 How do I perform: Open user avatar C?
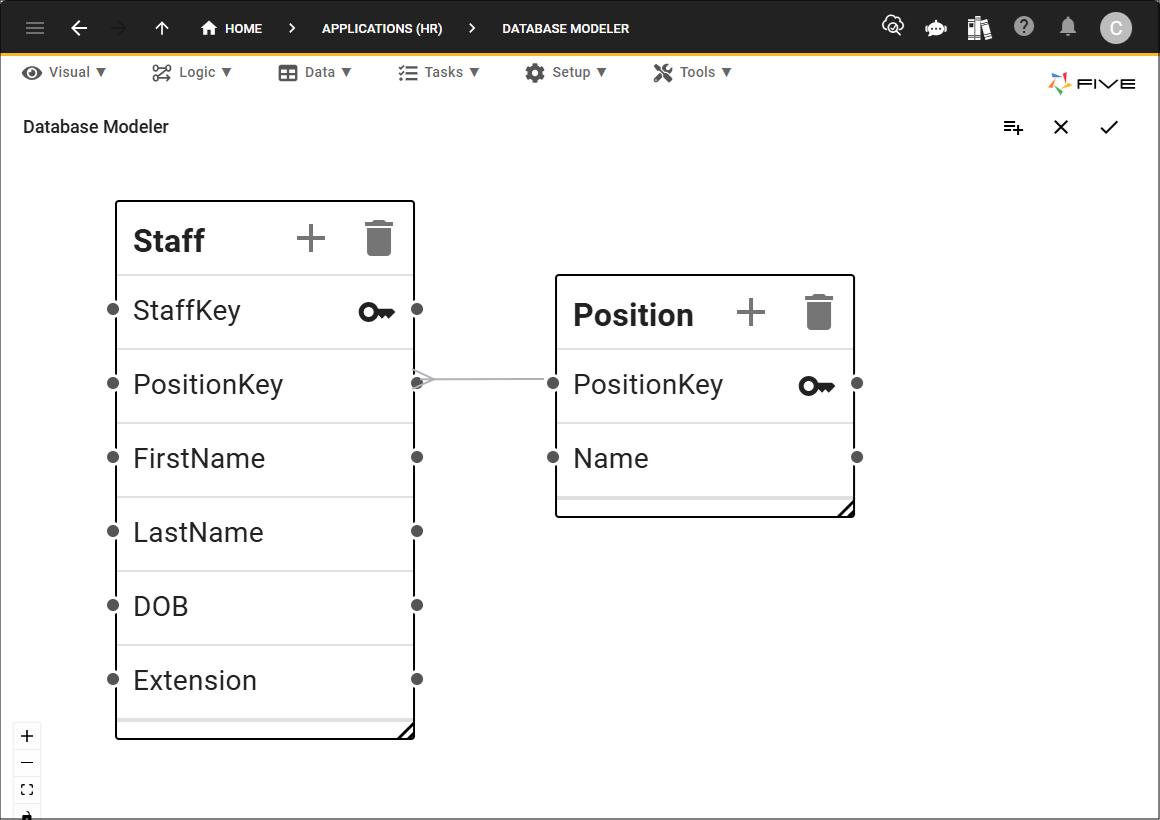pyautogui.click(x=1116, y=28)
